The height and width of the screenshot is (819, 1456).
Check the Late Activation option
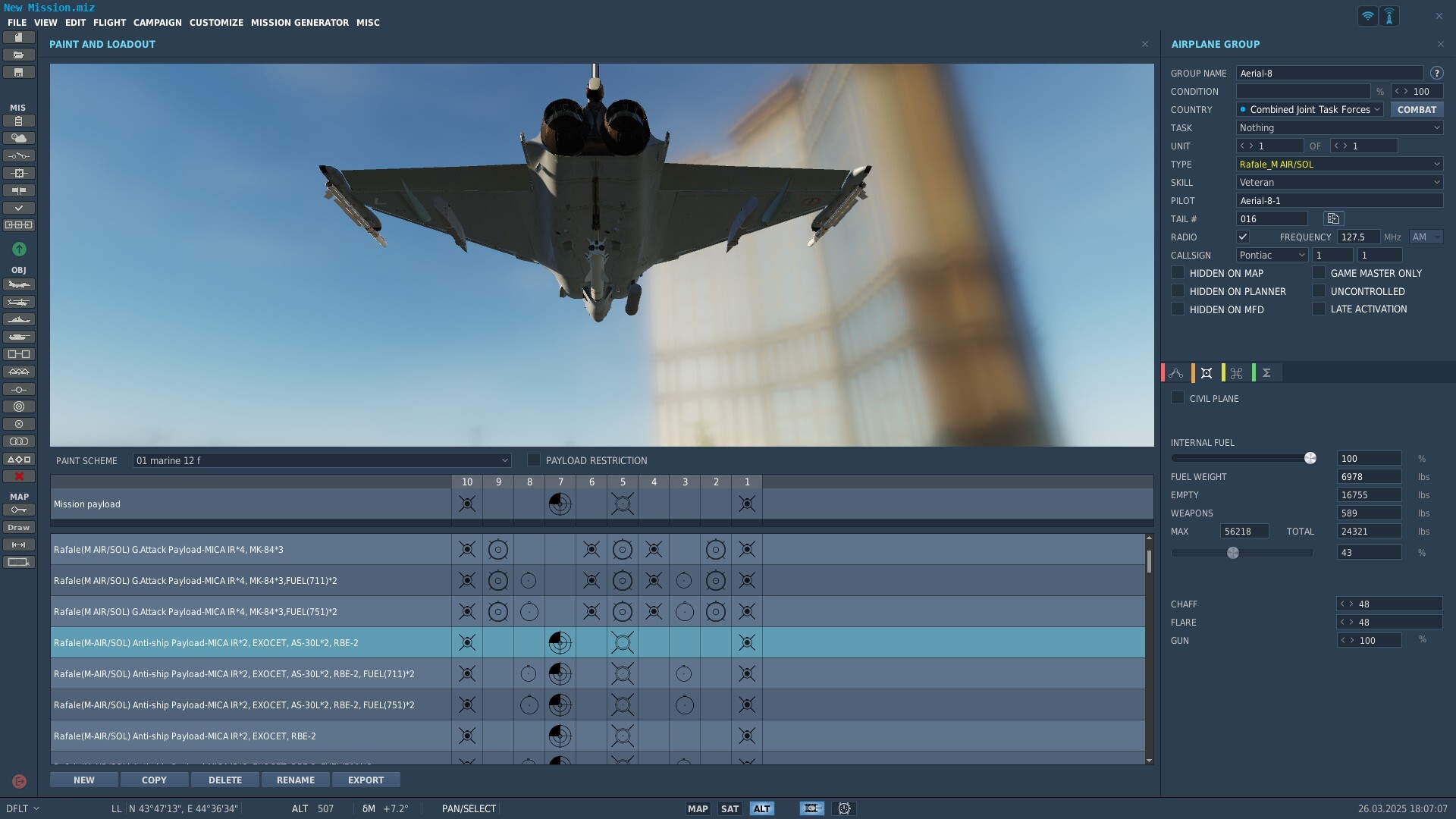[x=1319, y=309]
